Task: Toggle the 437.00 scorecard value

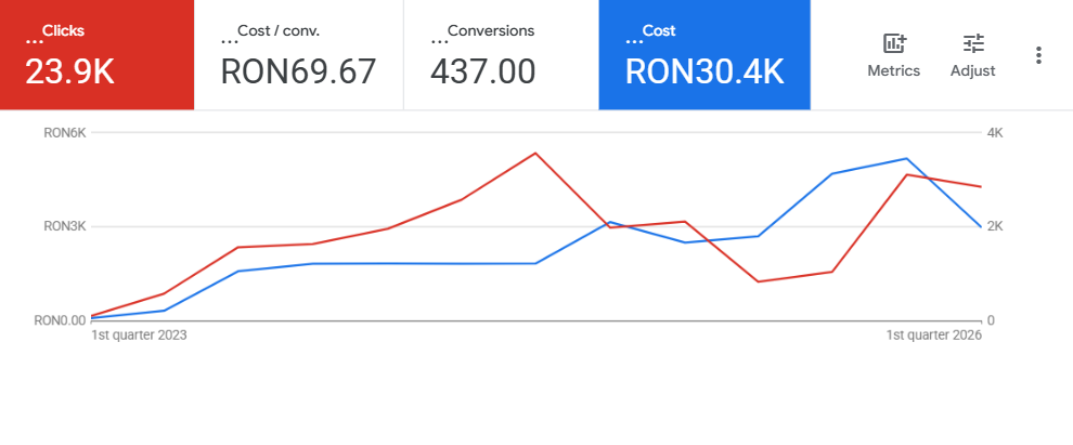Action: point(483,72)
